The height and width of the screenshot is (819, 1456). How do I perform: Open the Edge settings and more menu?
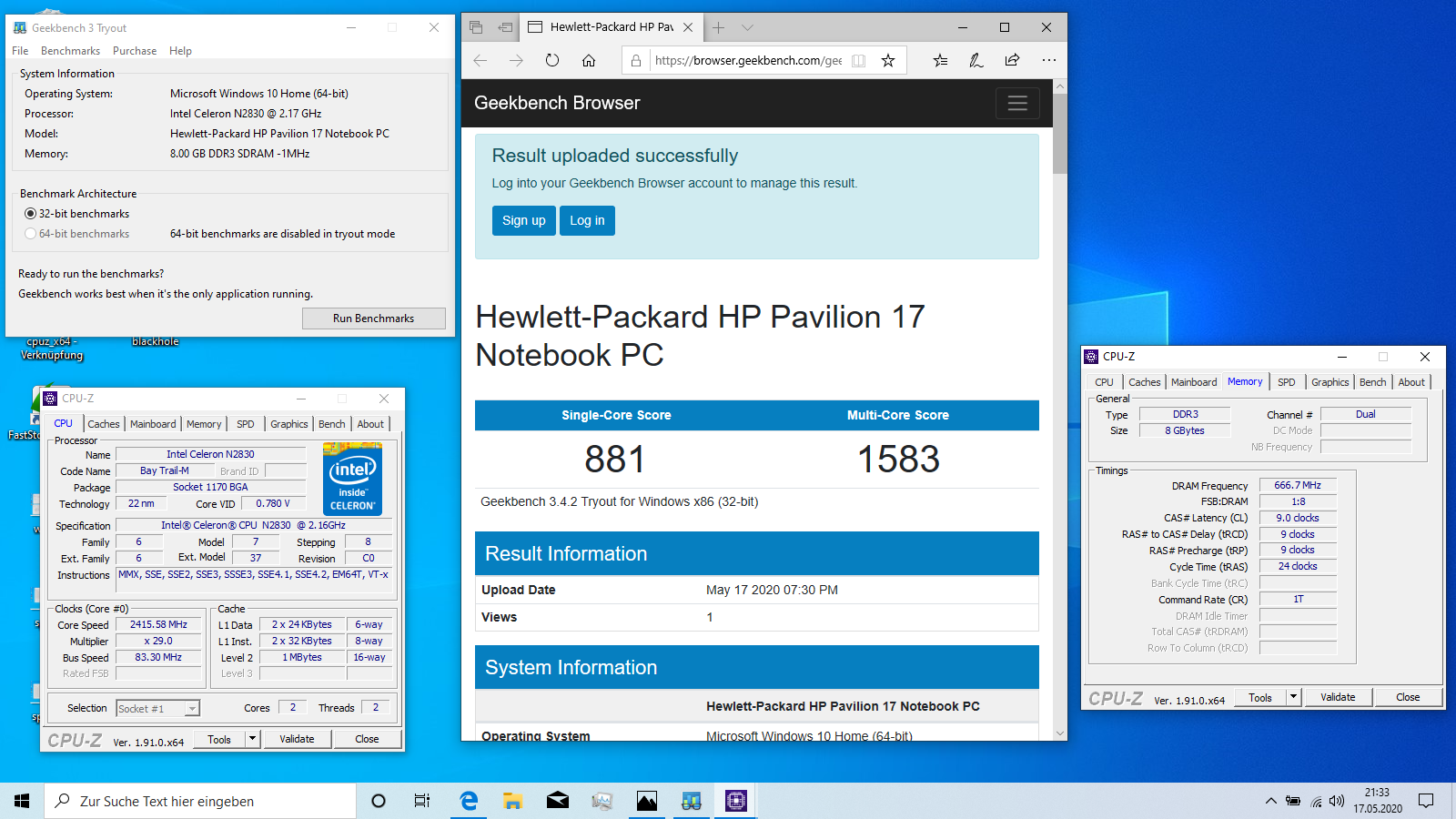(x=1048, y=60)
